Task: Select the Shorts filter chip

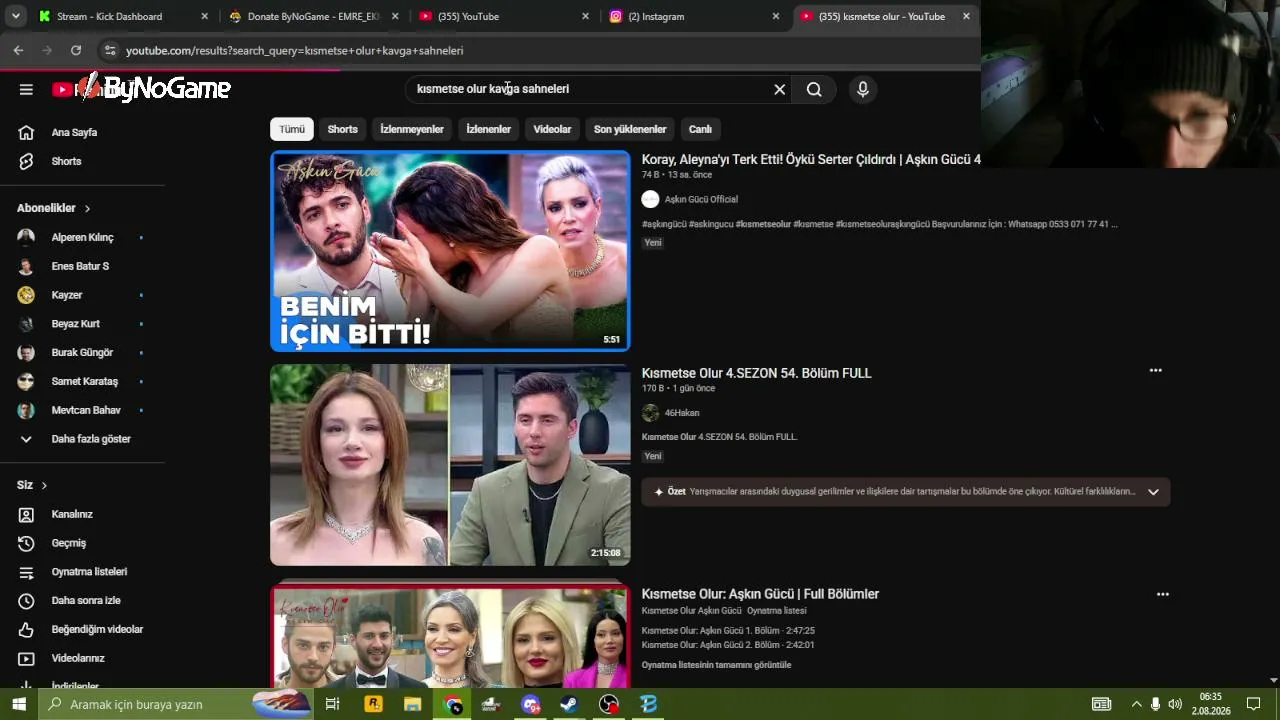Action: tap(342, 129)
